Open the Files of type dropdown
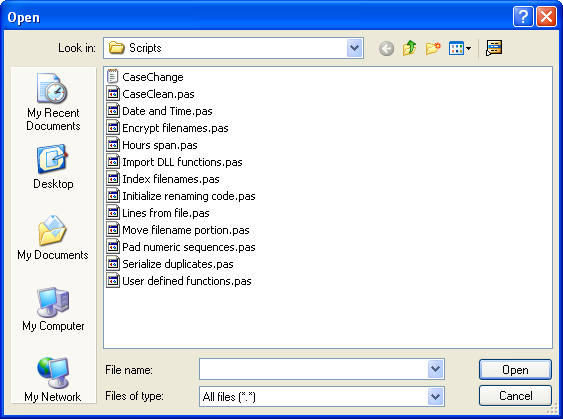Screen dimensions: 563x419 tap(435, 396)
